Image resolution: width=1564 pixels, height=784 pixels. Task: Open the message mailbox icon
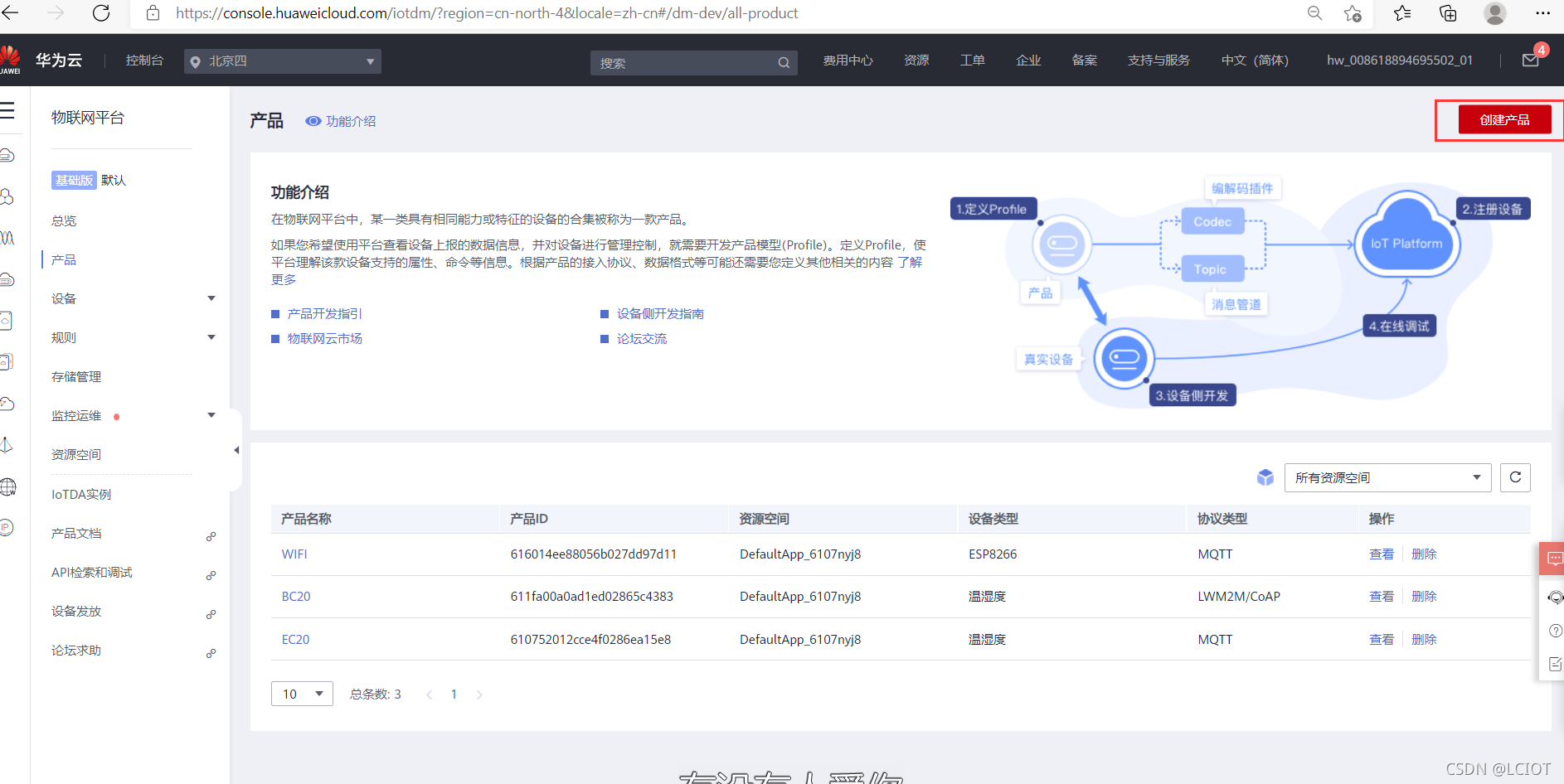tap(1531, 60)
